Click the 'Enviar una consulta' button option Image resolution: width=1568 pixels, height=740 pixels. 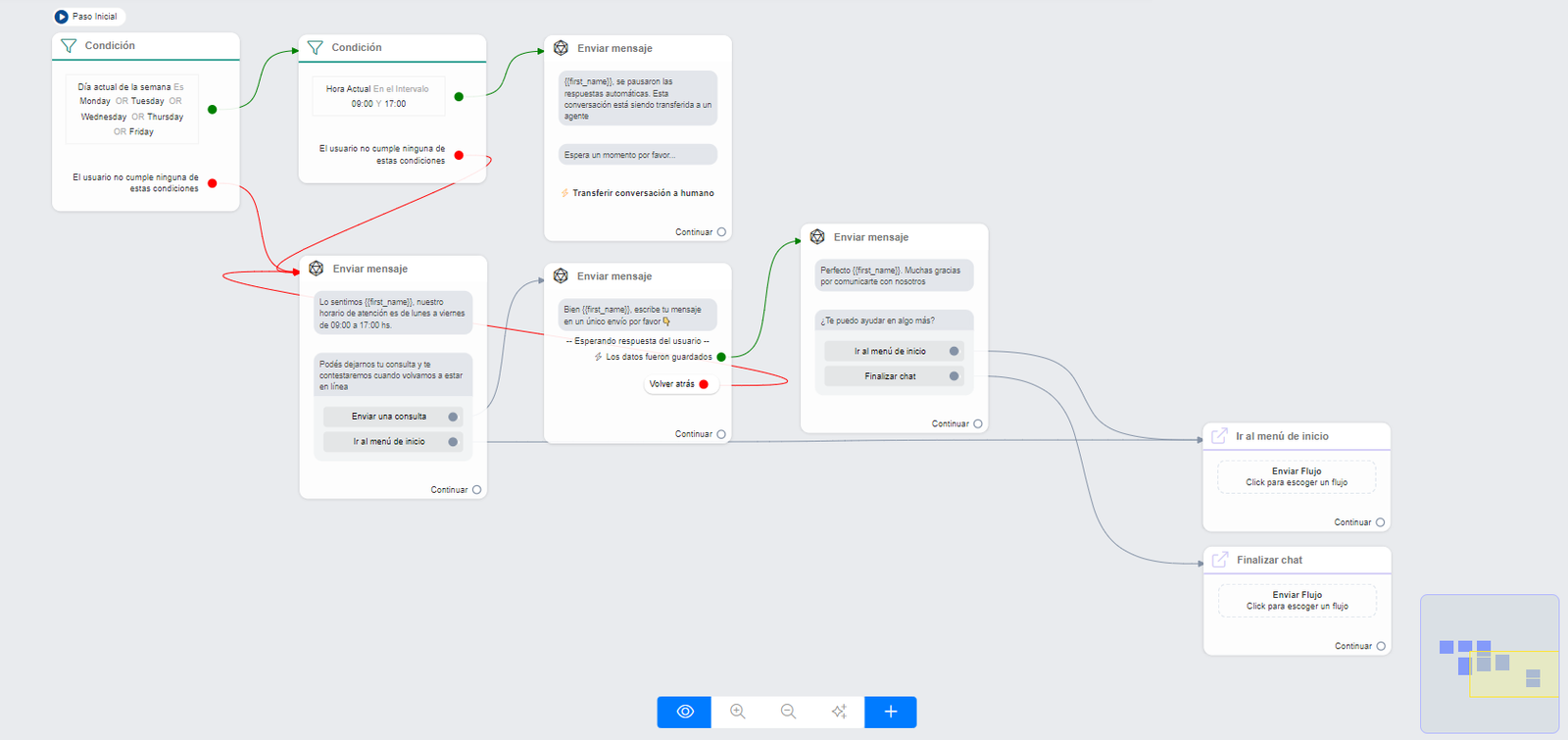point(389,417)
